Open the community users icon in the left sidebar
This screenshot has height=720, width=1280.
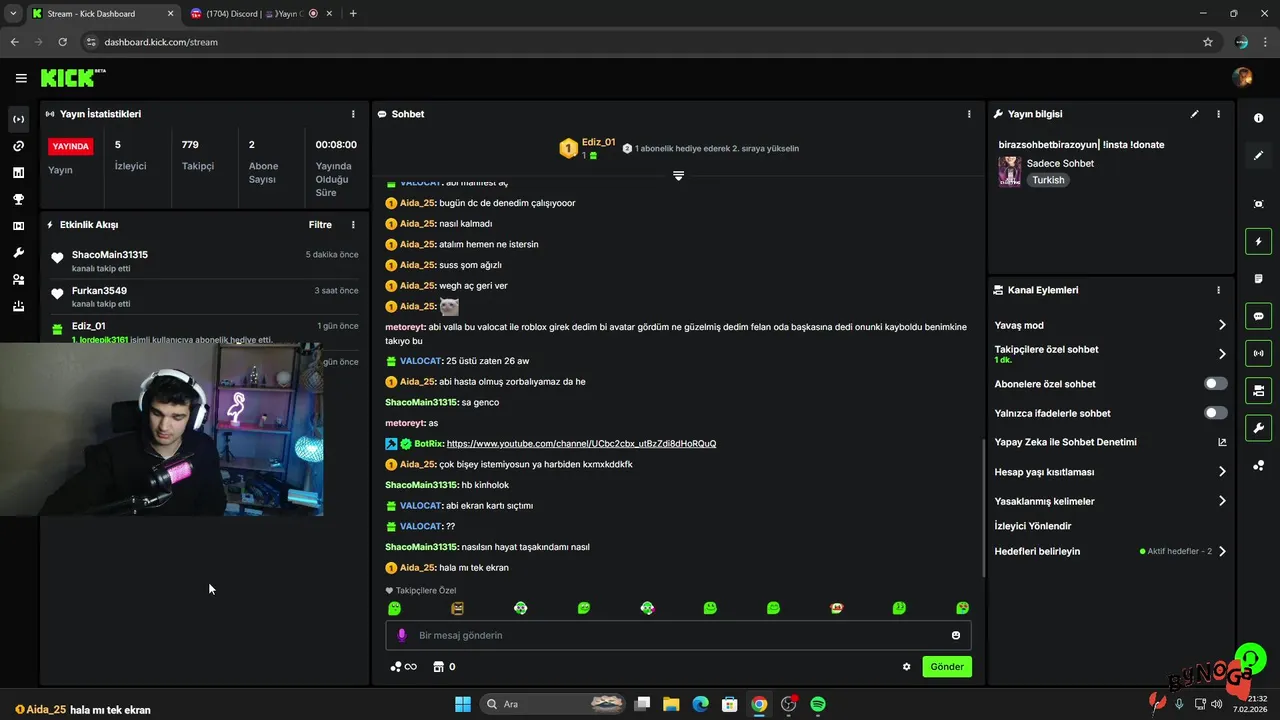pyautogui.click(x=18, y=280)
